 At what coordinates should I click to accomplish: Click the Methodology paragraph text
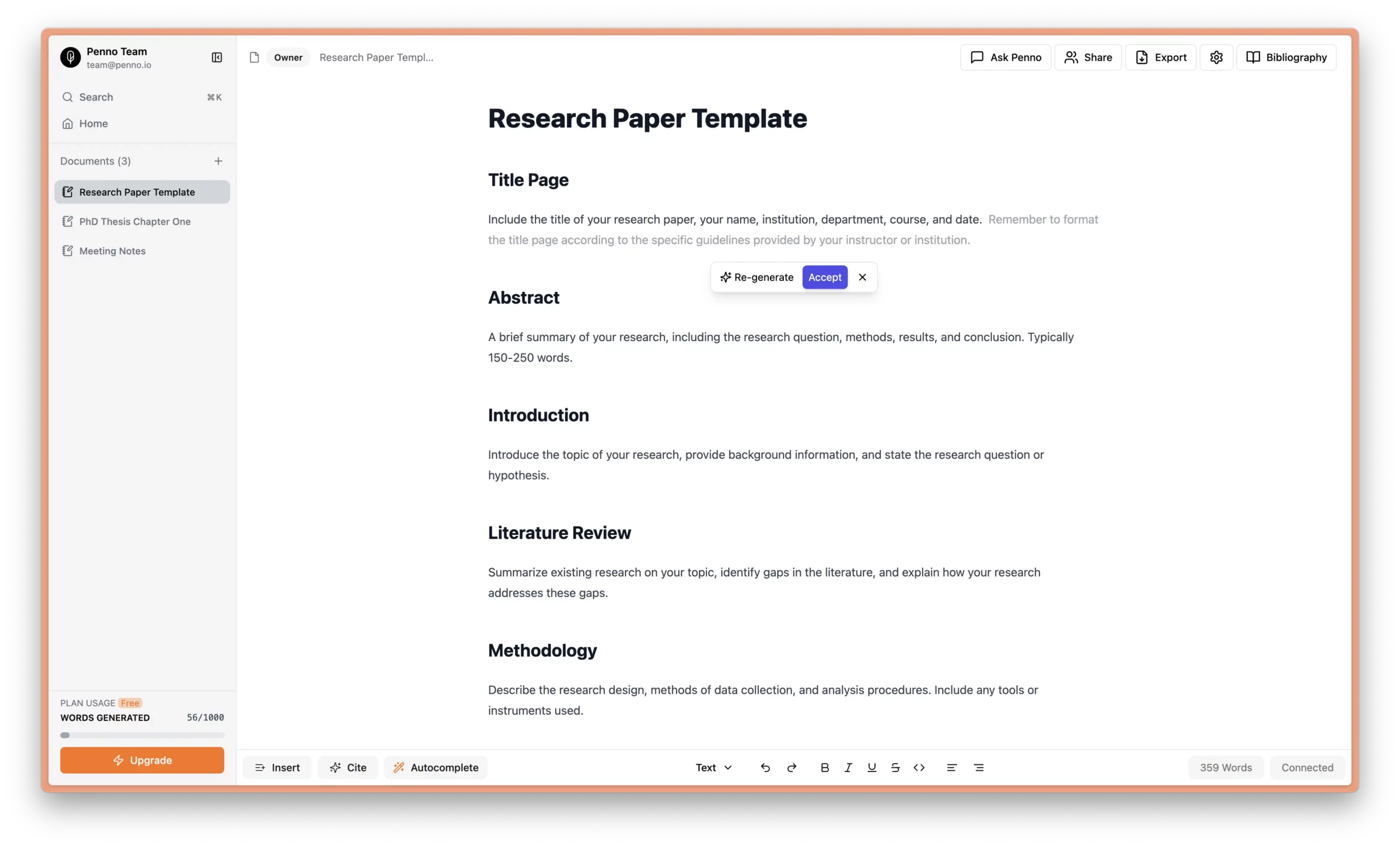coord(762,700)
